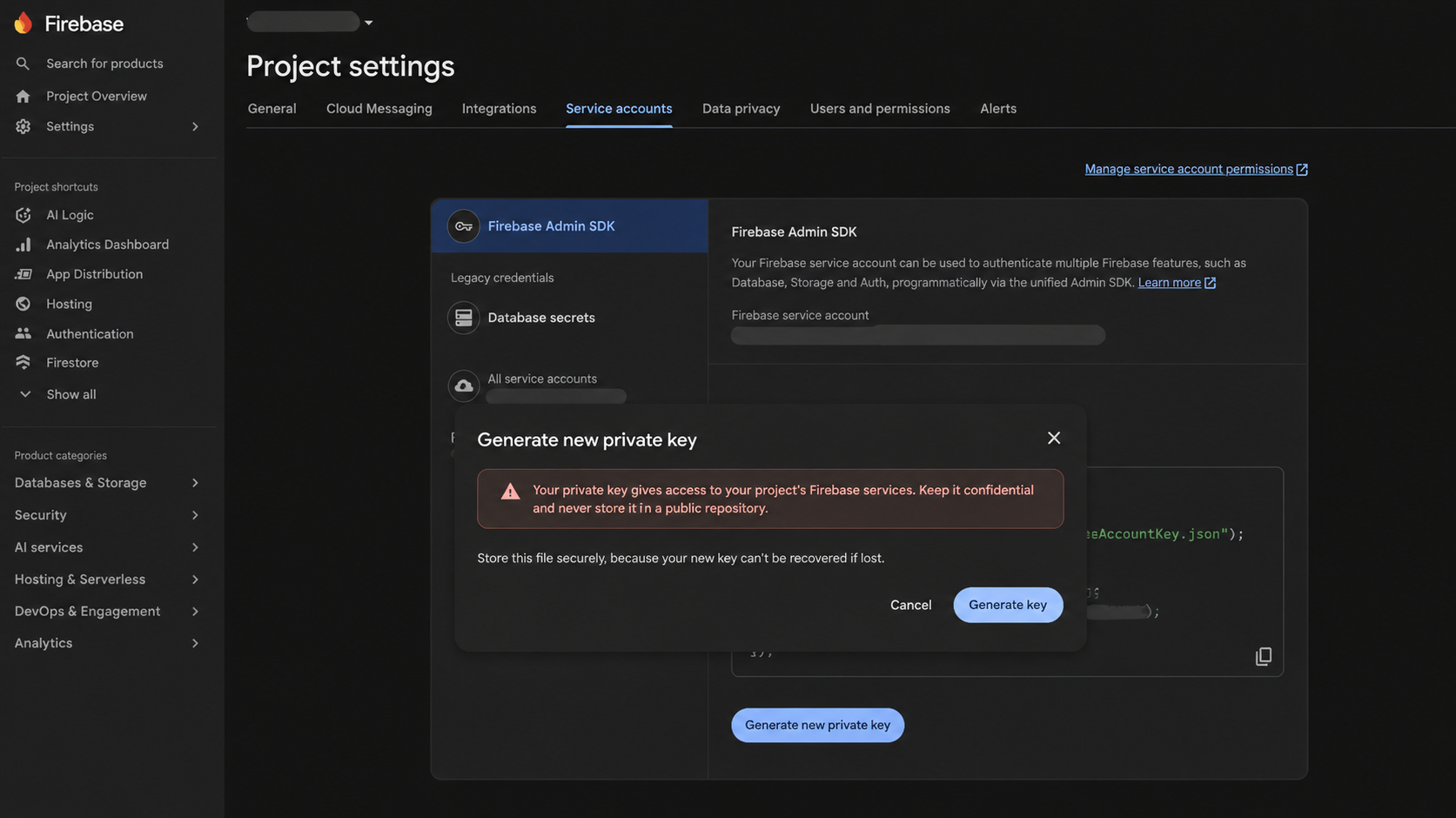Click the search magnifier icon

point(23,64)
